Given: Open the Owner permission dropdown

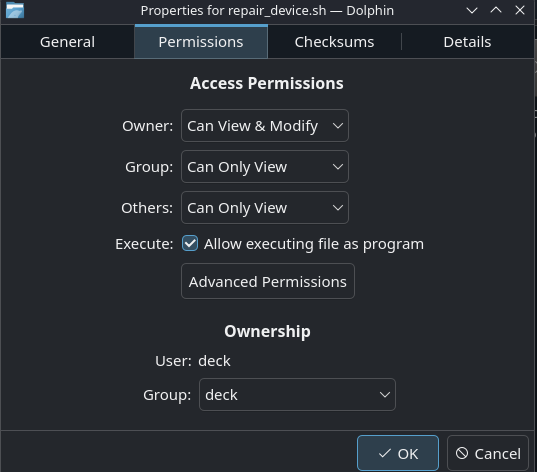Looking at the screenshot, I should 265,126.
